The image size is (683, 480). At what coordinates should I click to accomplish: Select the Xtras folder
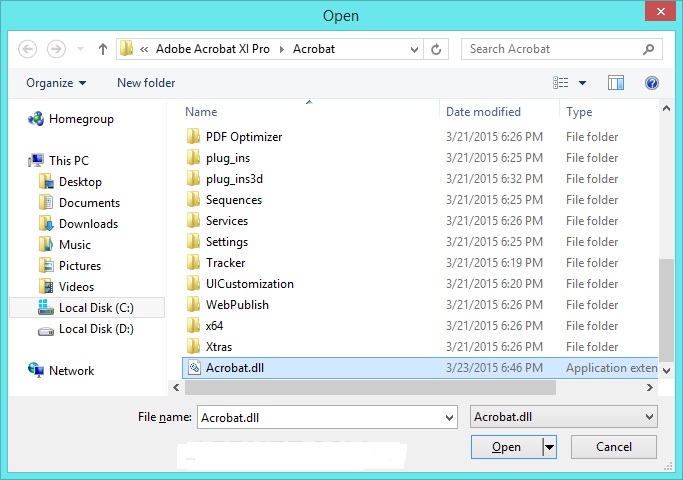click(420, 347)
